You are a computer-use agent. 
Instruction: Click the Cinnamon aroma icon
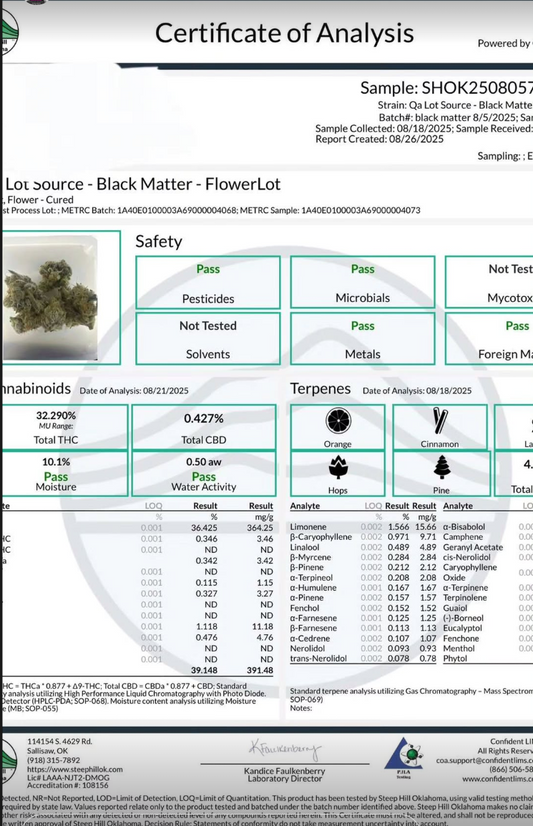440,421
